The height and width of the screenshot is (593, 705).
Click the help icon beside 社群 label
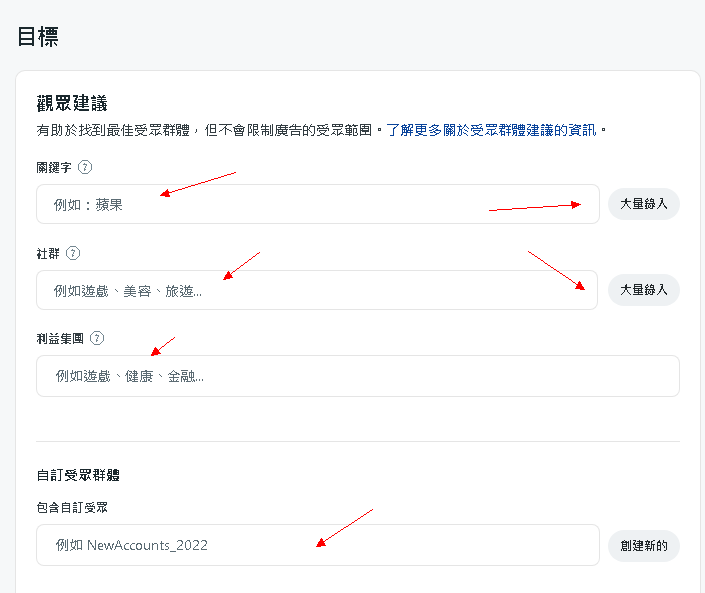point(73,254)
